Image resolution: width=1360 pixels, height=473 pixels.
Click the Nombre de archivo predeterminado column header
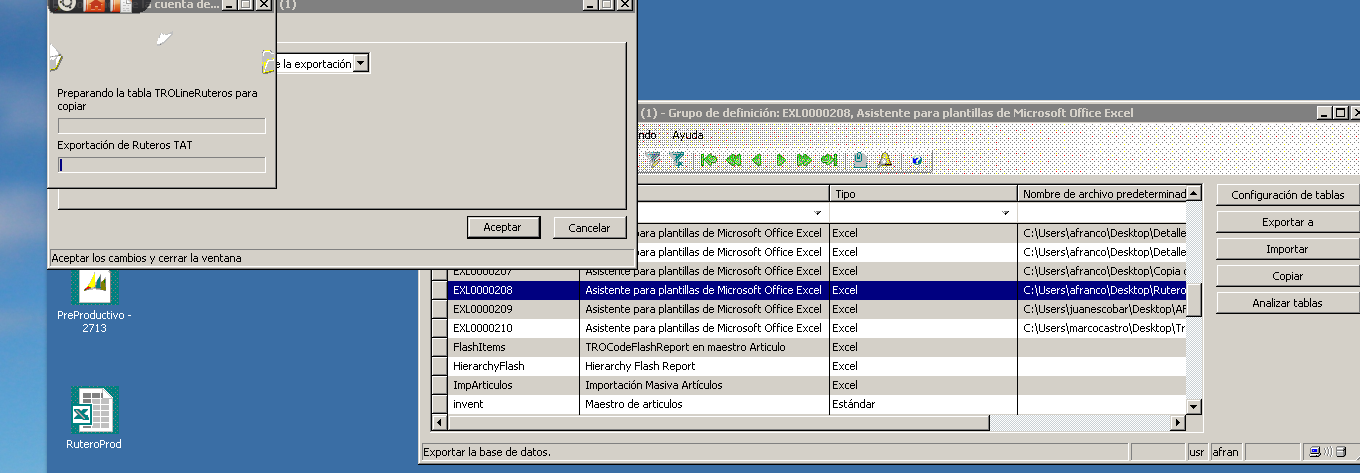pyautogui.click(x=1102, y=193)
